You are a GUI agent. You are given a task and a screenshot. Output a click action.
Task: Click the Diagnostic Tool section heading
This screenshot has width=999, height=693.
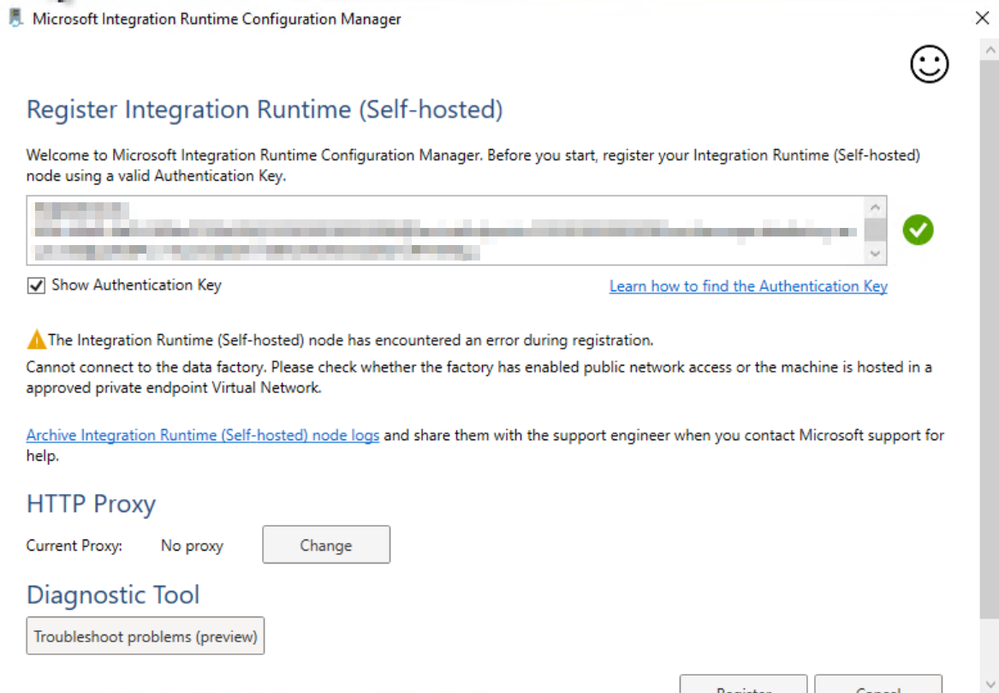[x=113, y=595]
